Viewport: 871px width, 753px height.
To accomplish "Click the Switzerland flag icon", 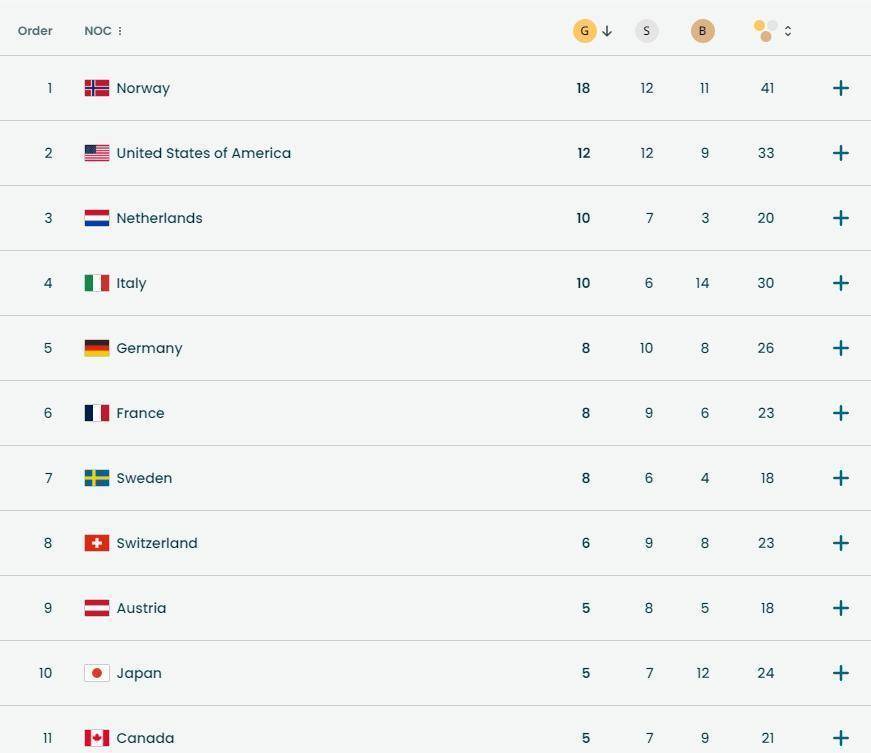I will (97, 543).
